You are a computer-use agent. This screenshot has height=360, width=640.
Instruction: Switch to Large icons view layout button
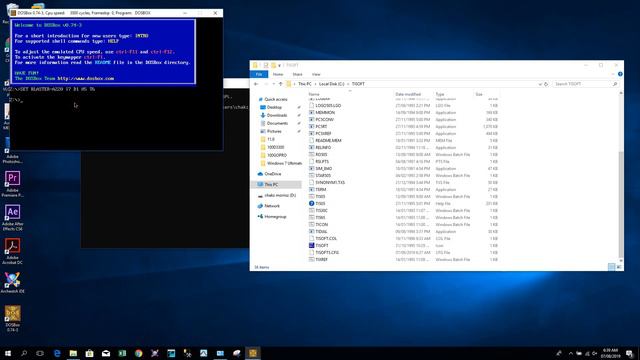tap(619, 267)
